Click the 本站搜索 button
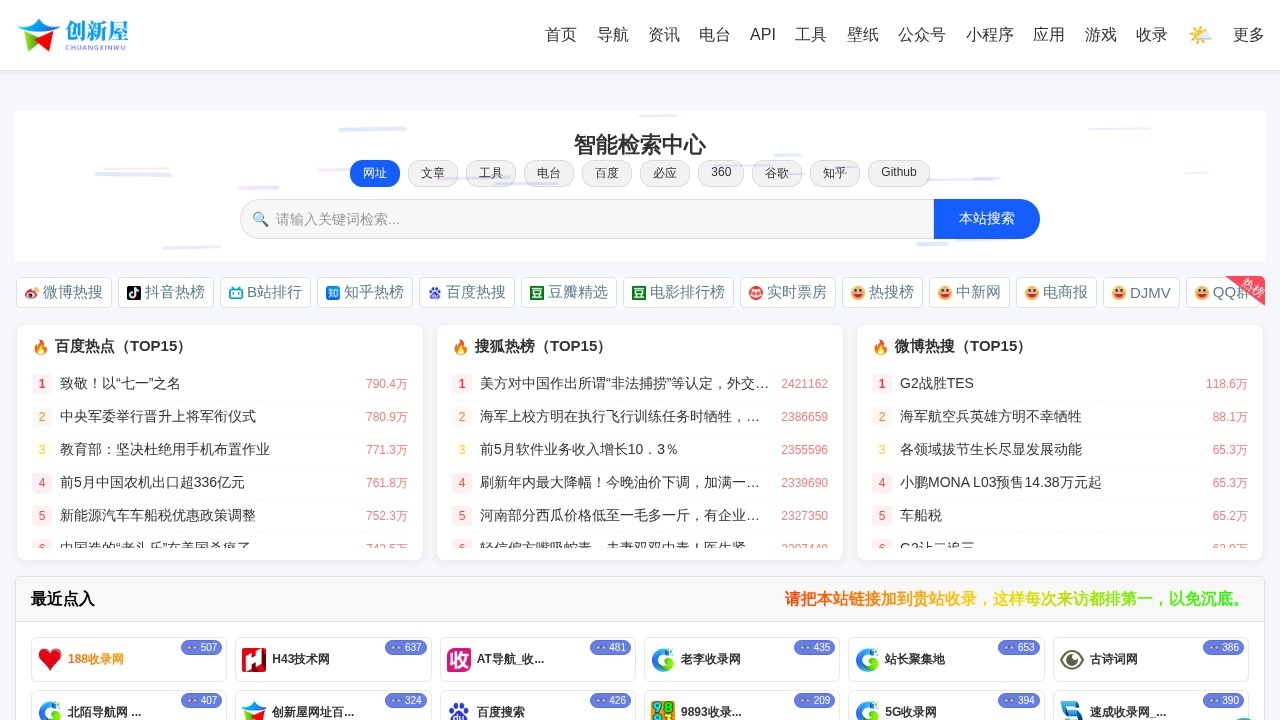 987,219
